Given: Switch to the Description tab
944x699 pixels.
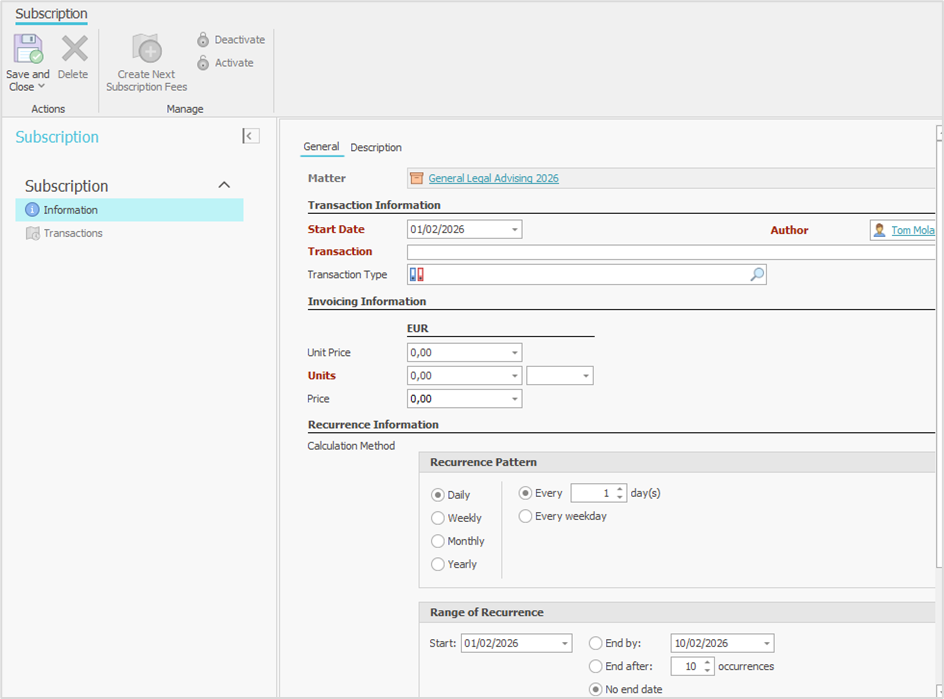Looking at the screenshot, I should (376, 148).
